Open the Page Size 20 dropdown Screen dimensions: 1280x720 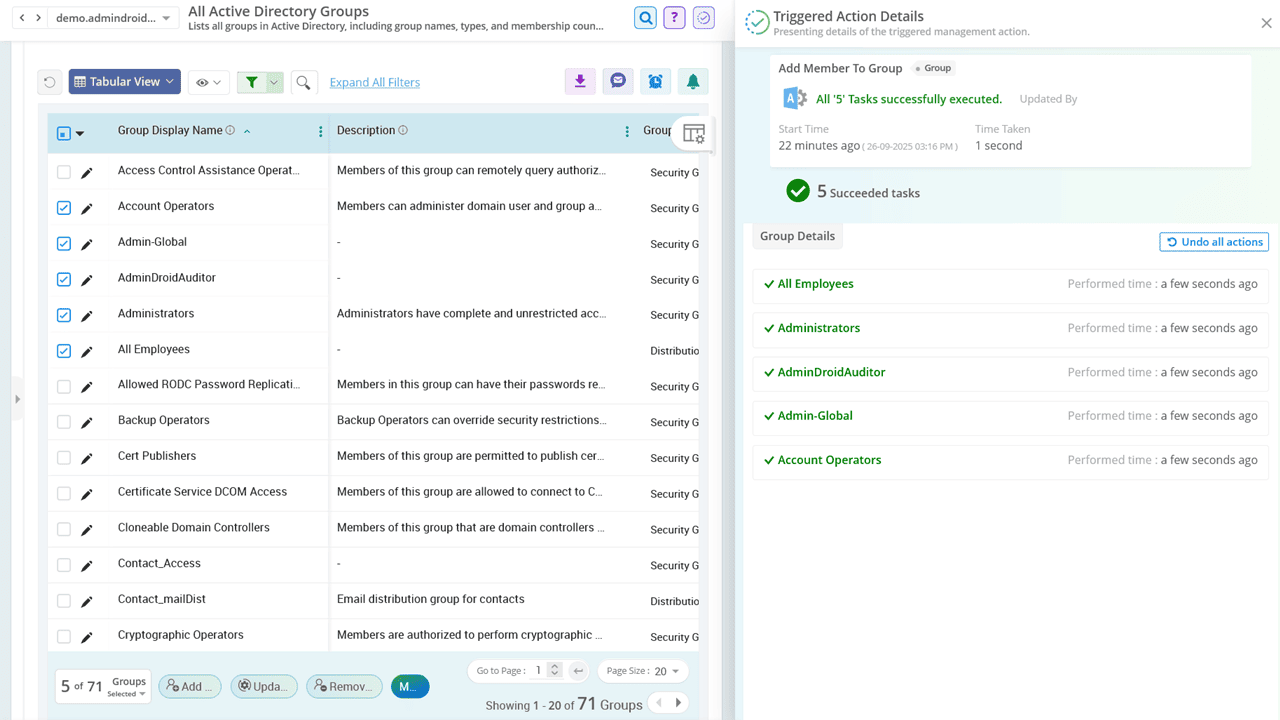(x=642, y=670)
